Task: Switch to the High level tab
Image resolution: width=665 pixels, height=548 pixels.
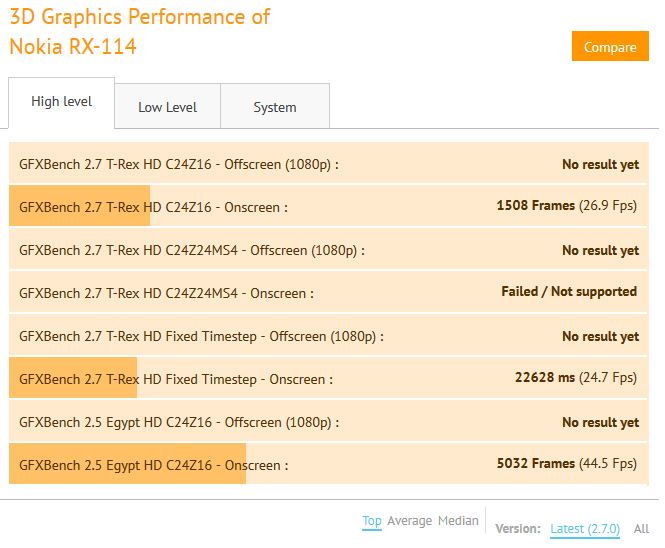Action: [61, 102]
